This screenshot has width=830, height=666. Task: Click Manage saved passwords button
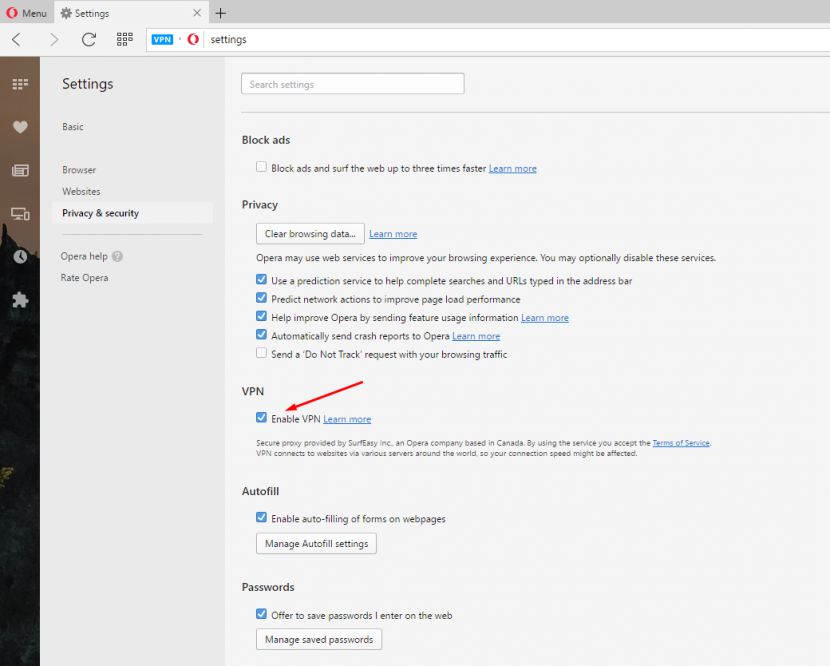pyautogui.click(x=319, y=640)
